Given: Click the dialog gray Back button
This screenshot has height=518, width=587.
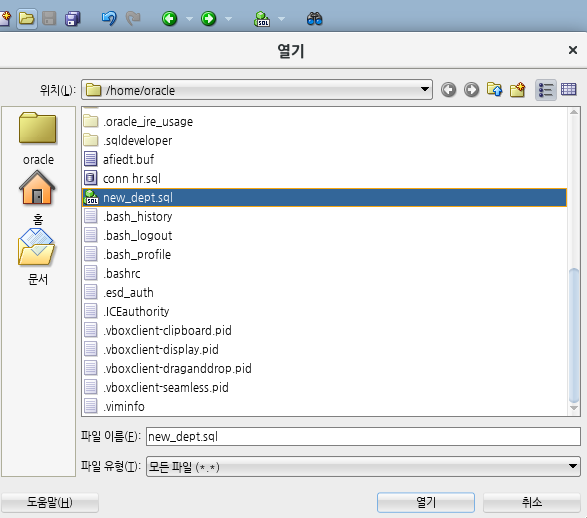Looking at the screenshot, I should tap(448, 90).
